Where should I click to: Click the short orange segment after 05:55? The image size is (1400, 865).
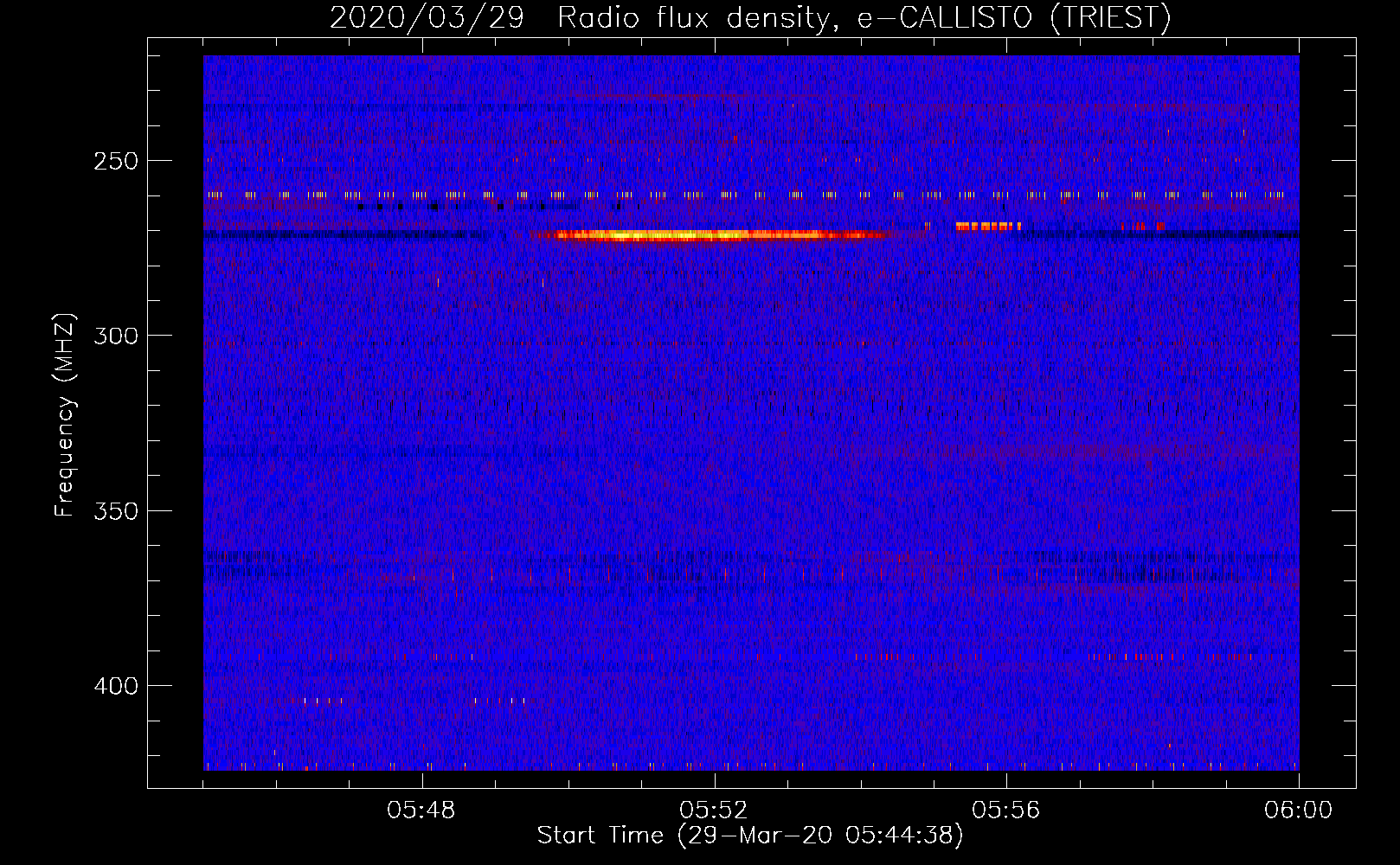click(988, 227)
